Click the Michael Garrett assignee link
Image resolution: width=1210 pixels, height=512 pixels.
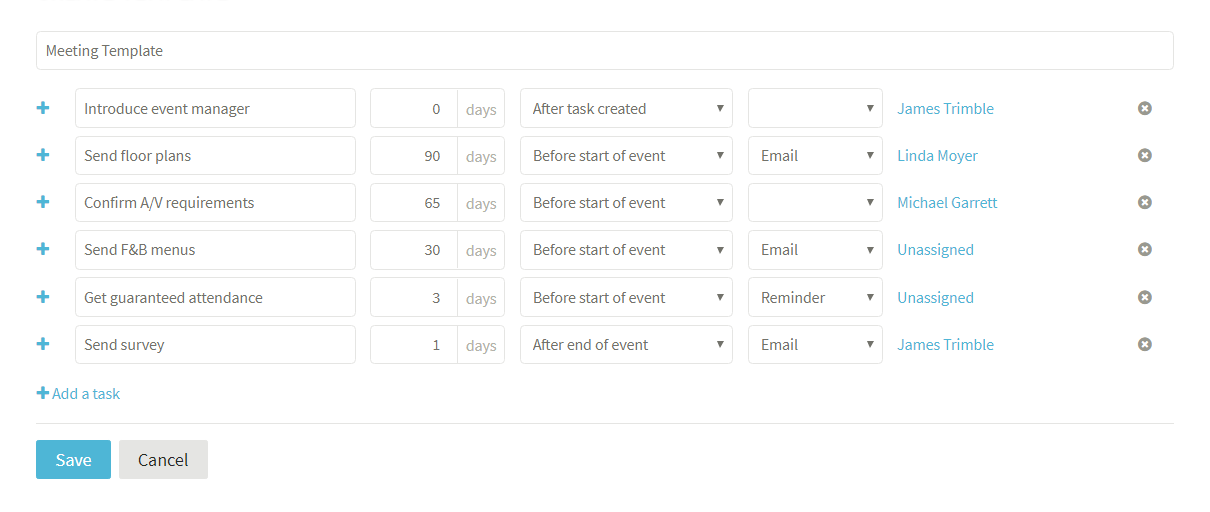coord(947,203)
